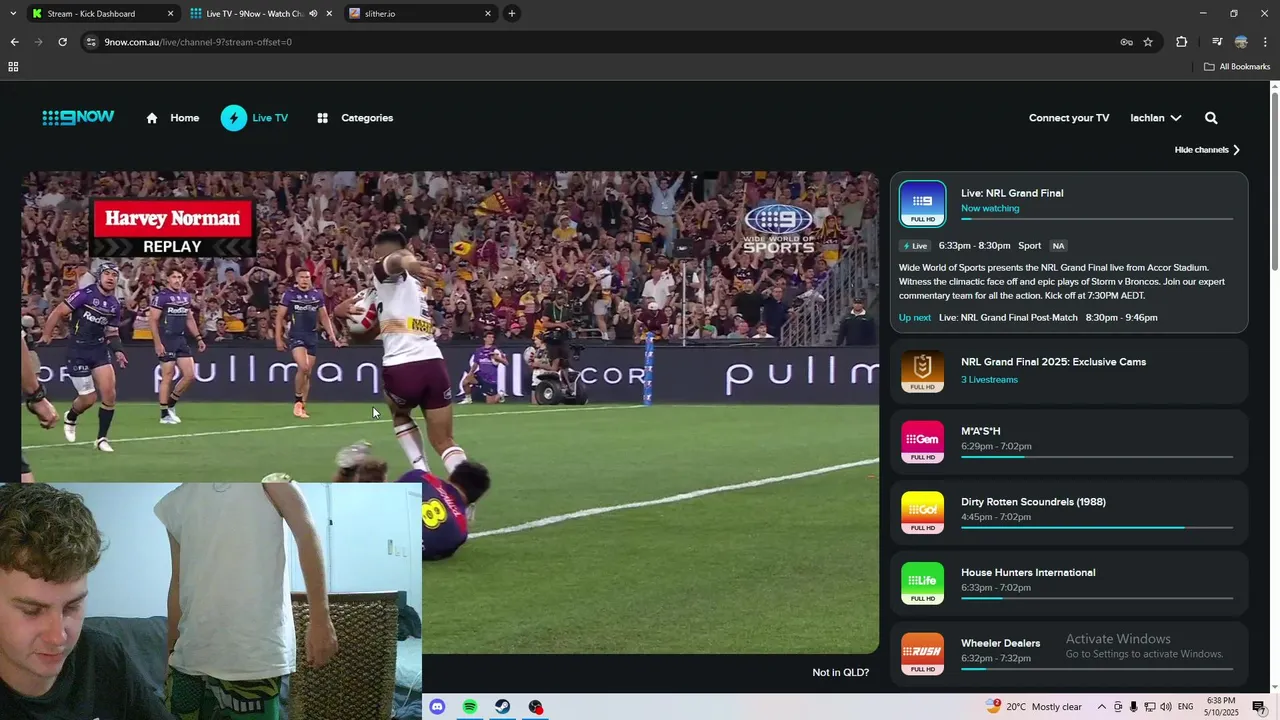
Task: Go to Home in 9Now navigation
Action: (x=184, y=118)
